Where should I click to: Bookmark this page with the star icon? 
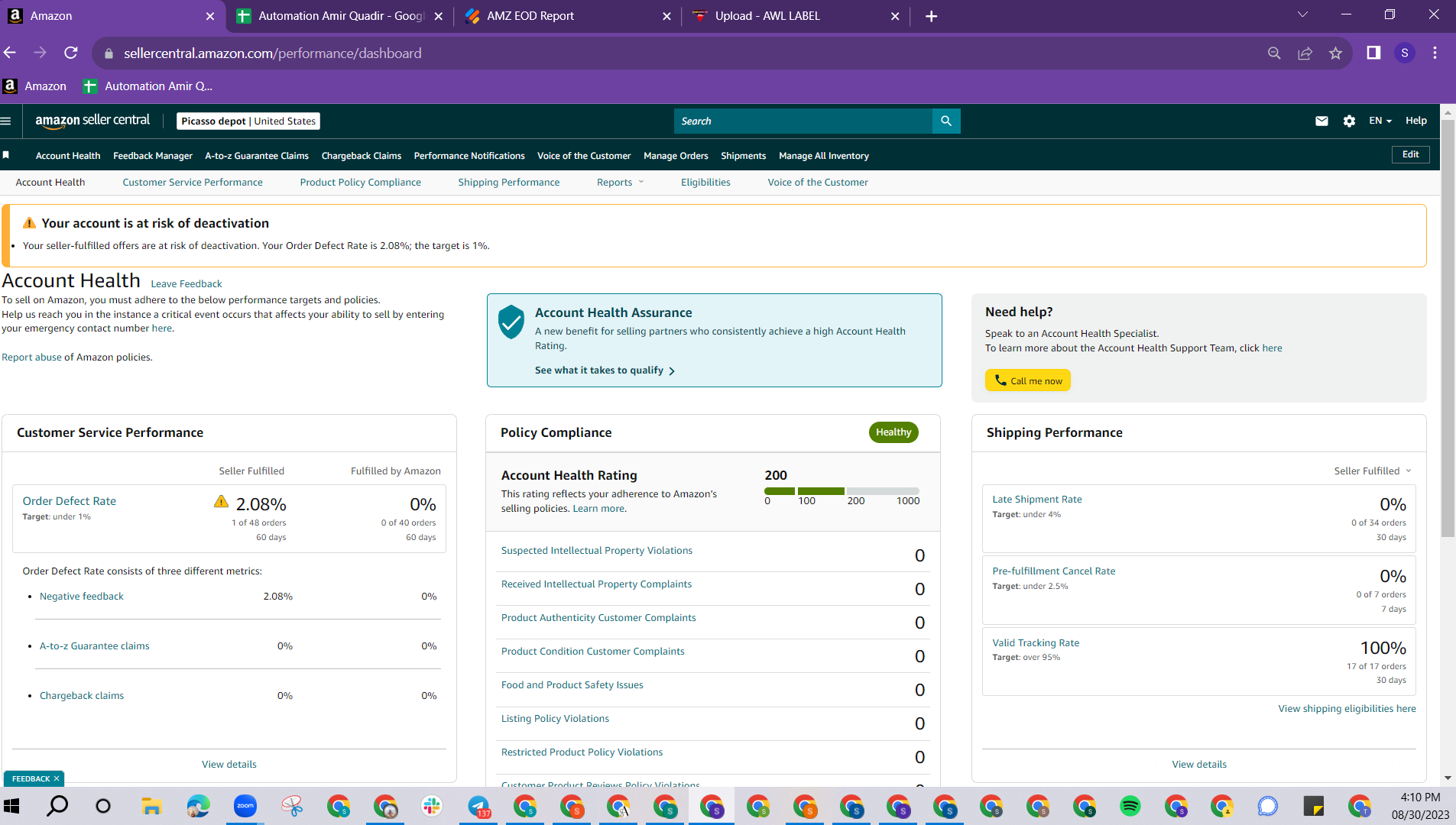click(1335, 53)
